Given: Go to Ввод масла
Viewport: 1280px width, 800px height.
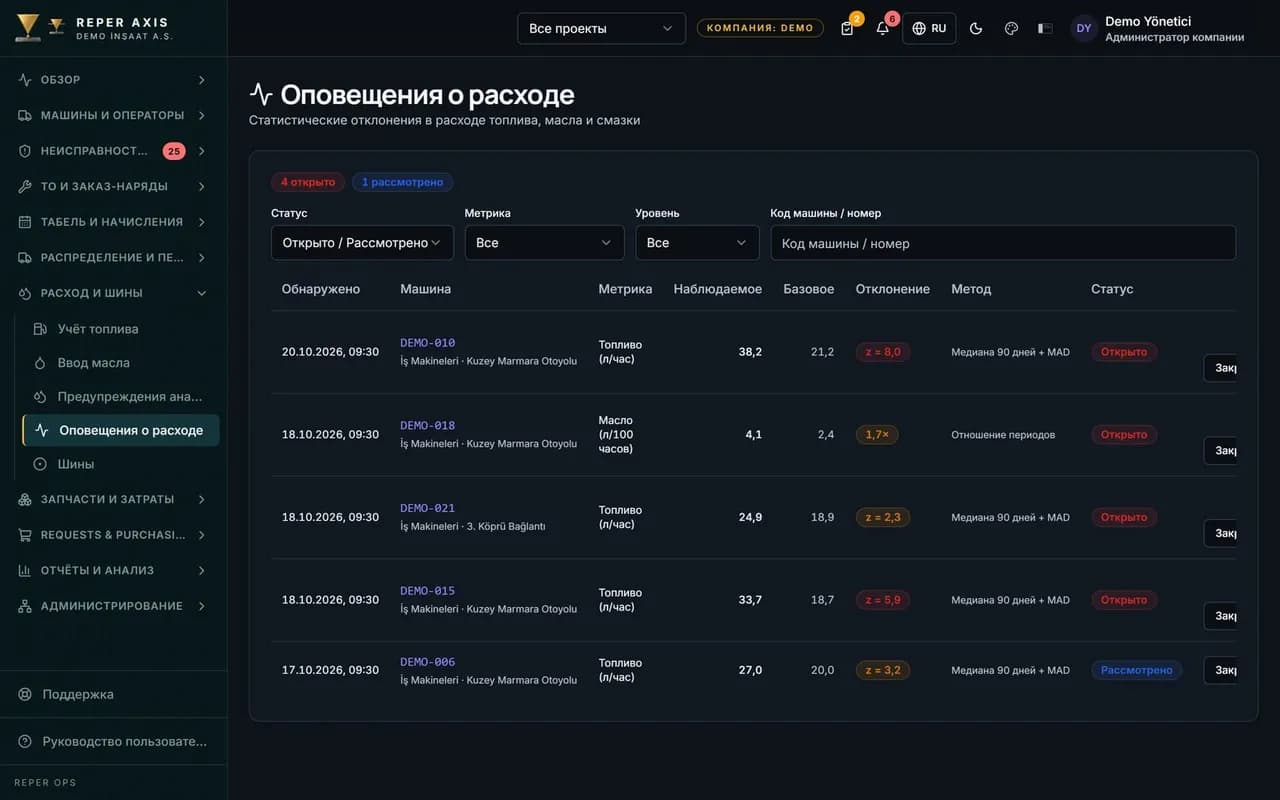Looking at the screenshot, I should (x=120, y=363).
